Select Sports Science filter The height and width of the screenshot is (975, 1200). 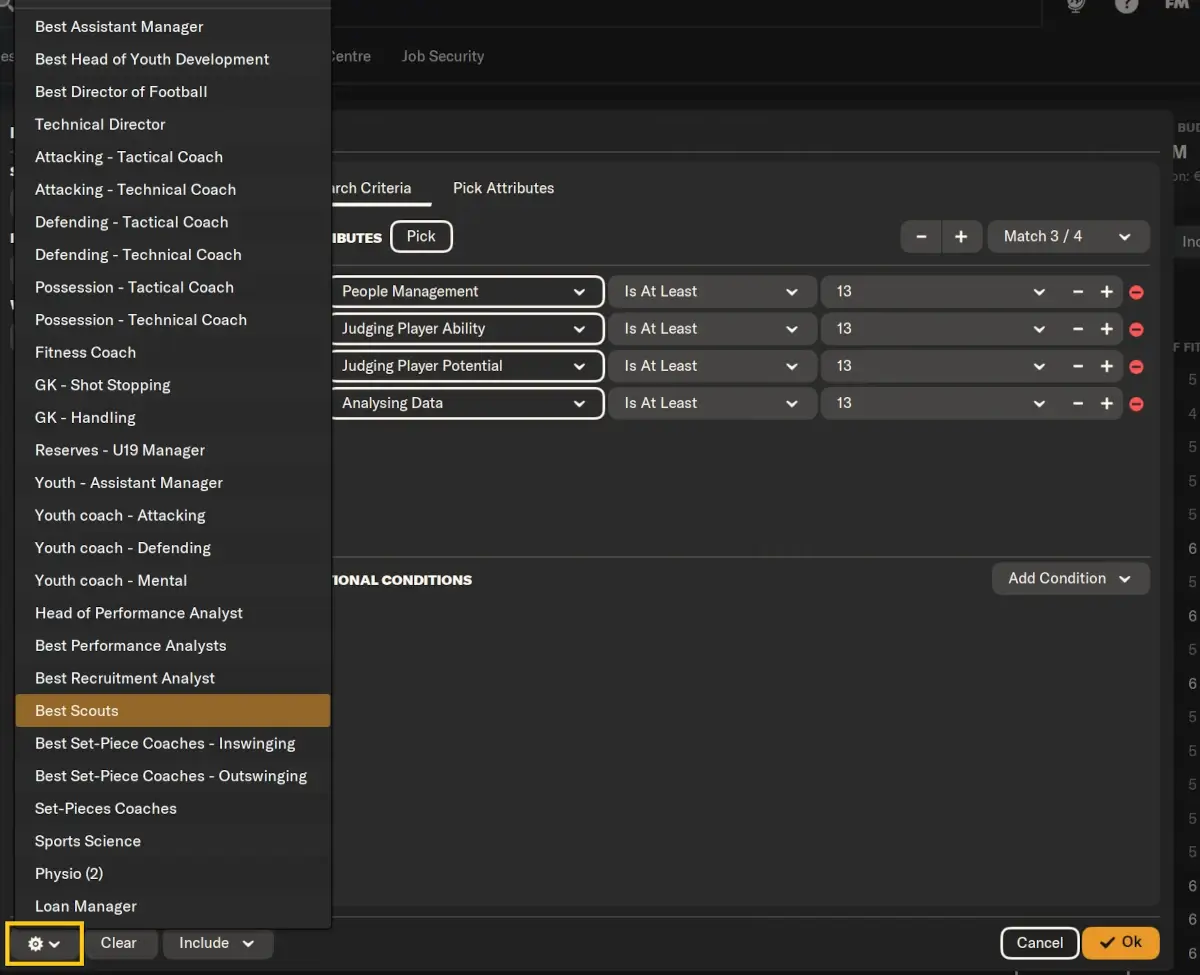173,841
